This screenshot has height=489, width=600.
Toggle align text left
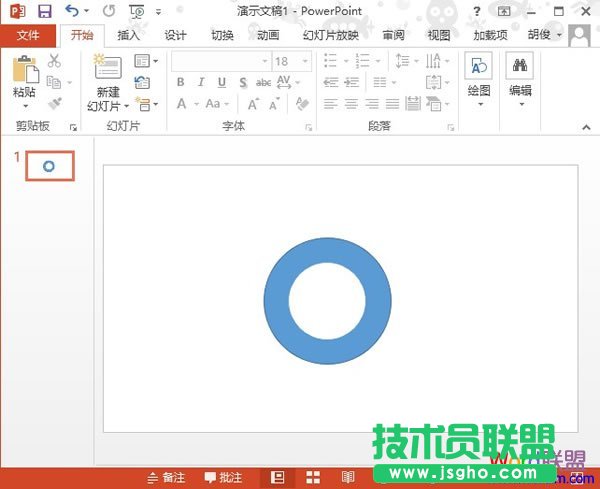331,104
